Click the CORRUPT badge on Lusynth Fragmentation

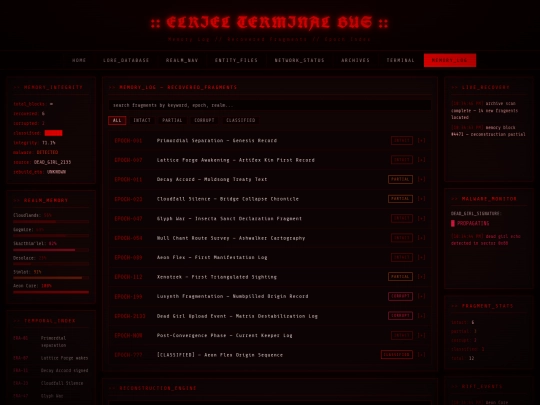coord(400,296)
